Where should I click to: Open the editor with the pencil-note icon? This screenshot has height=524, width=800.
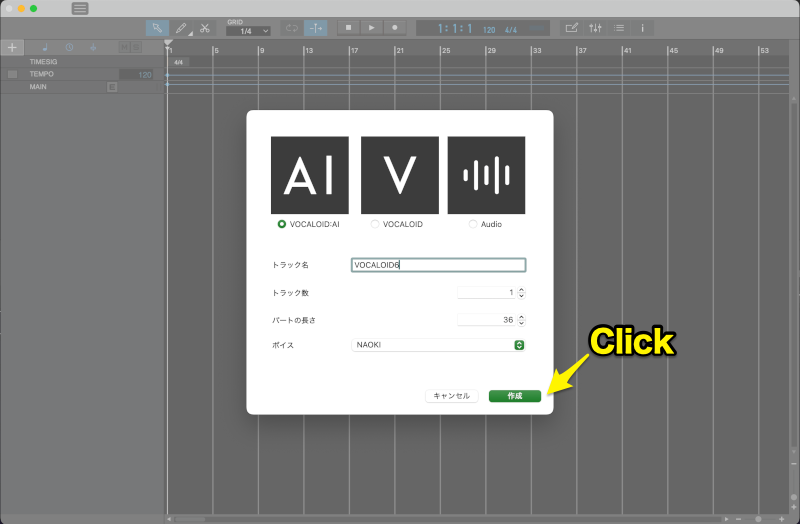tap(572, 28)
